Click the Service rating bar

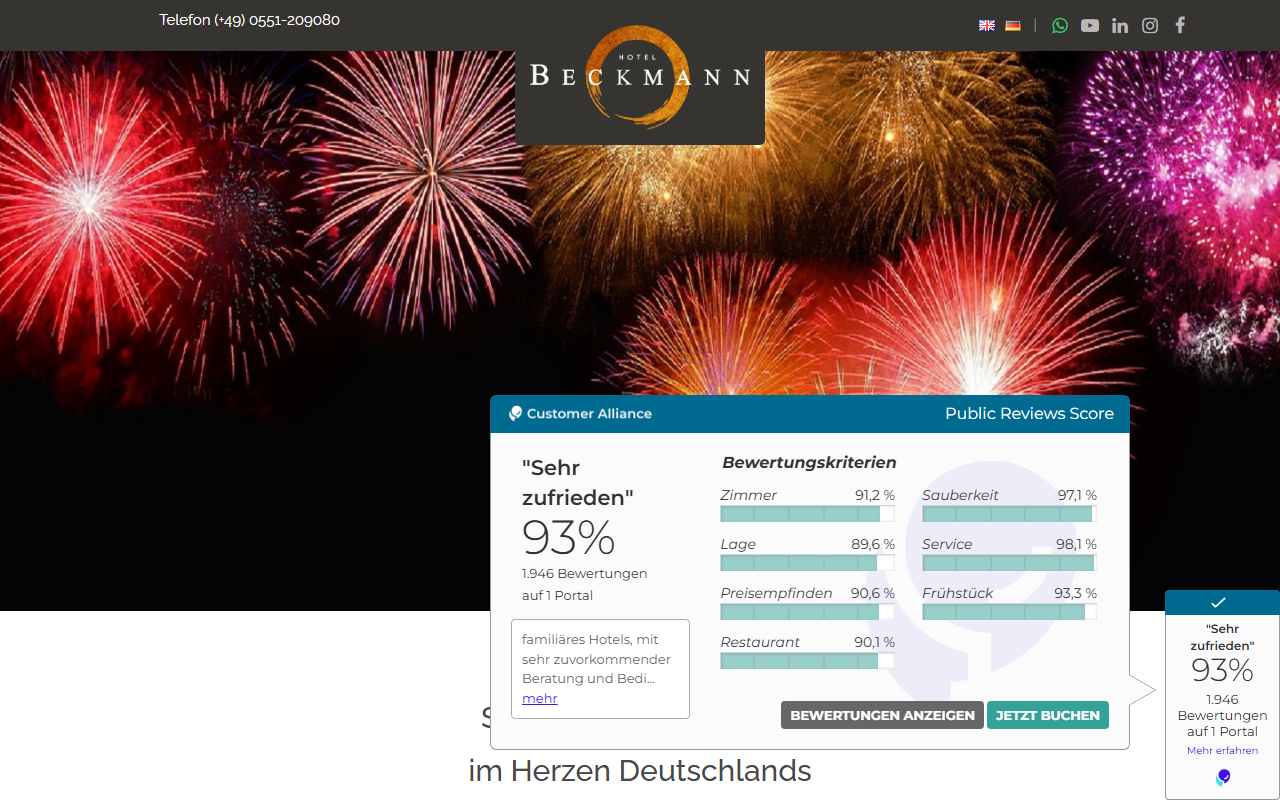click(1009, 563)
